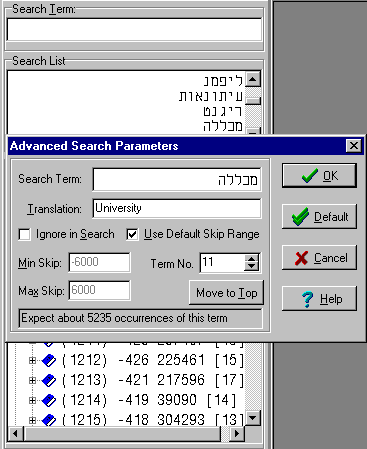Viewport: 367px width, 449px height.
Task: Click the main Search Term input box
Action: click(134, 30)
